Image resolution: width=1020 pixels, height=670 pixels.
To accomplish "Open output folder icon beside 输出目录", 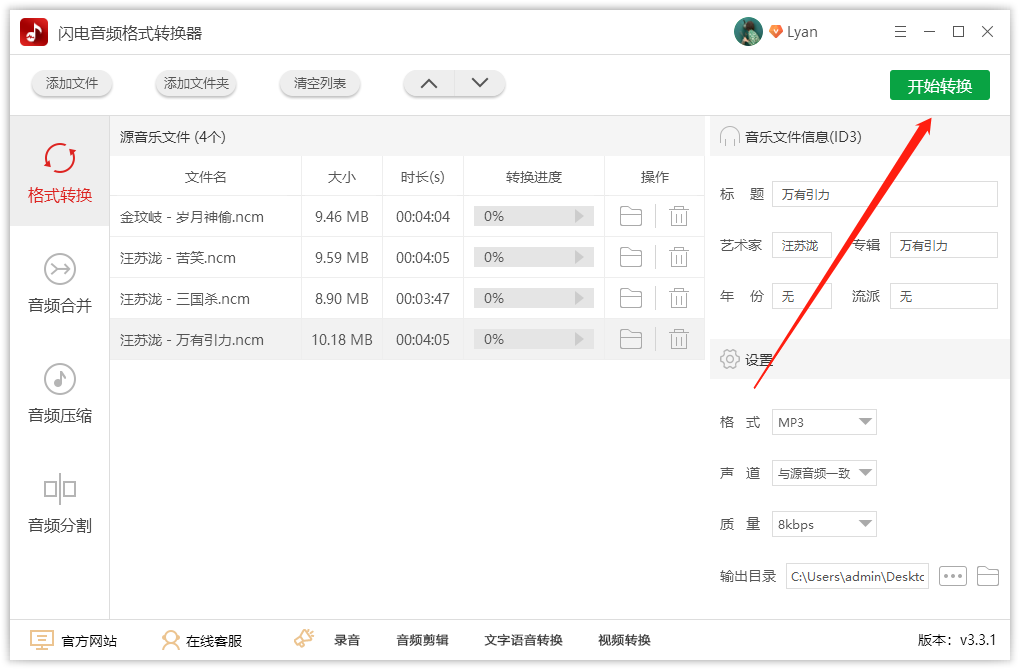I will pyautogui.click(x=987, y=576).
